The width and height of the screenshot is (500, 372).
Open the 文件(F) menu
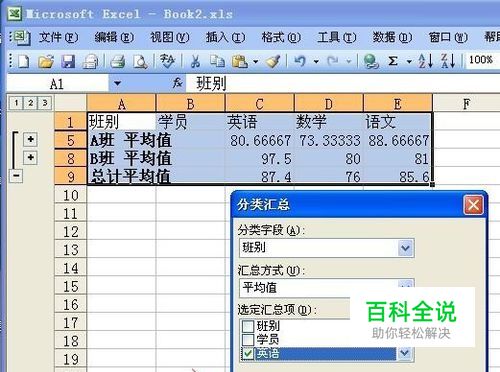point(59,37)
